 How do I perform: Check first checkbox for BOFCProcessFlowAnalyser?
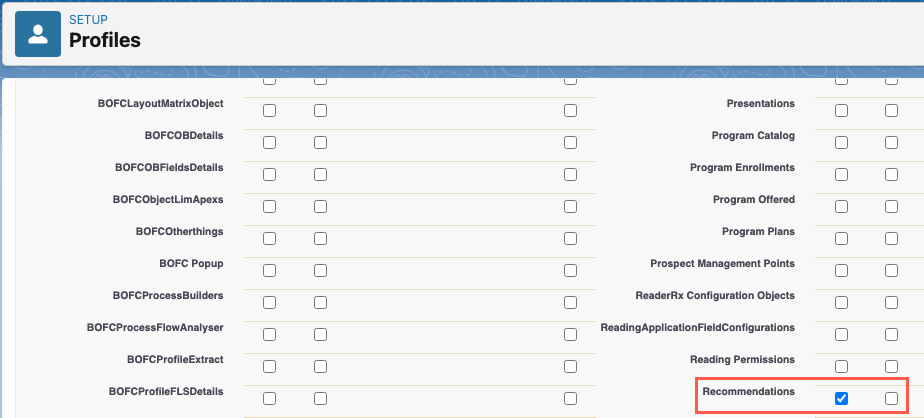click(x=270, y=335)
